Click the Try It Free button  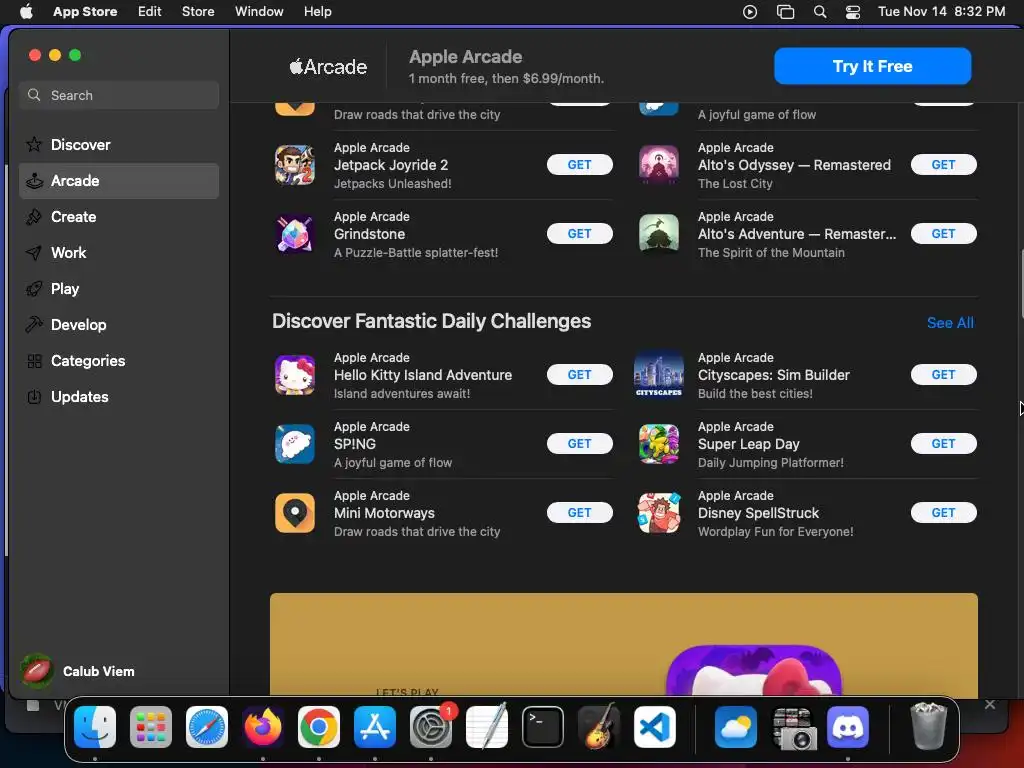(872, 66)
